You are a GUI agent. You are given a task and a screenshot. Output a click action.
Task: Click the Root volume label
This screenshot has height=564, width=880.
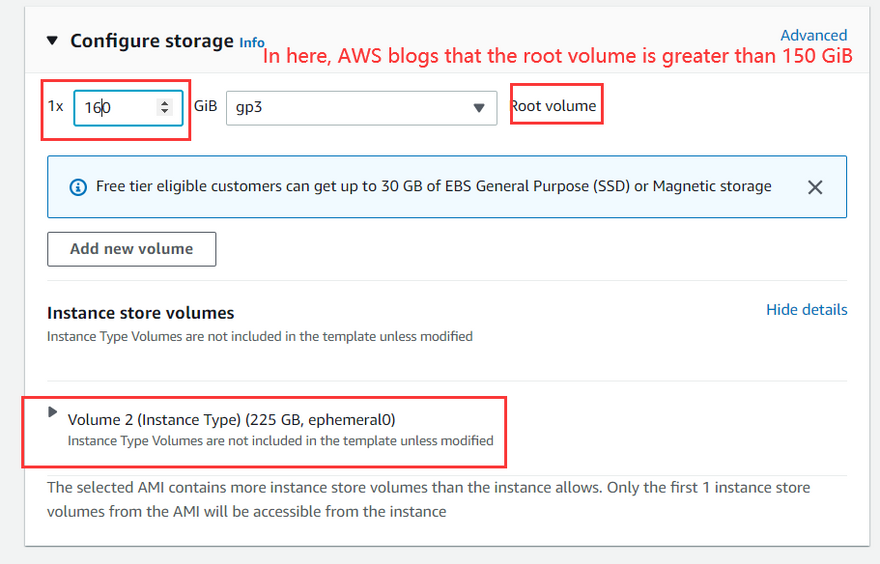tap(554, 106)
